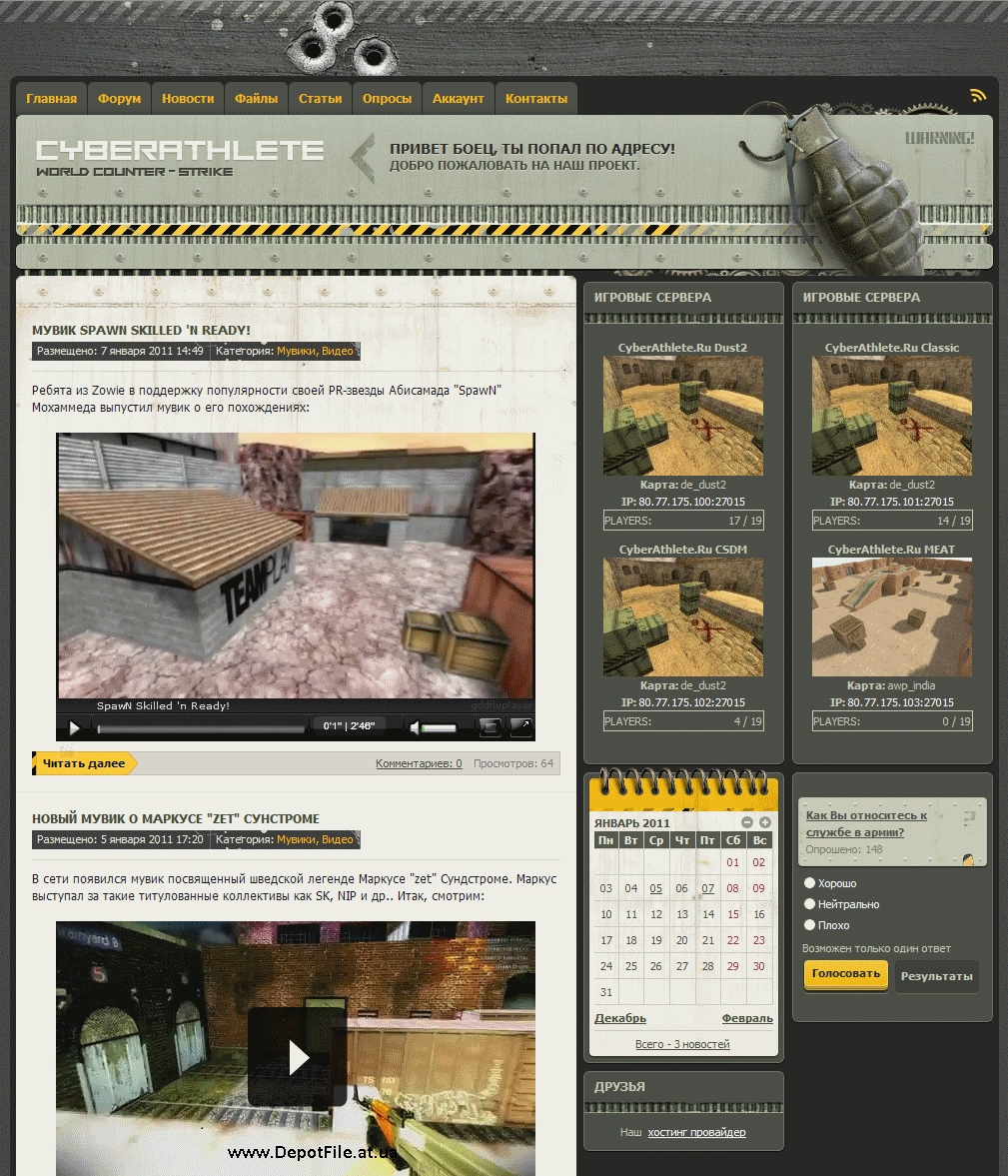1008x1176 pixels.
Task: Submit vote with Голосовать button
Action: click(846, 974)
